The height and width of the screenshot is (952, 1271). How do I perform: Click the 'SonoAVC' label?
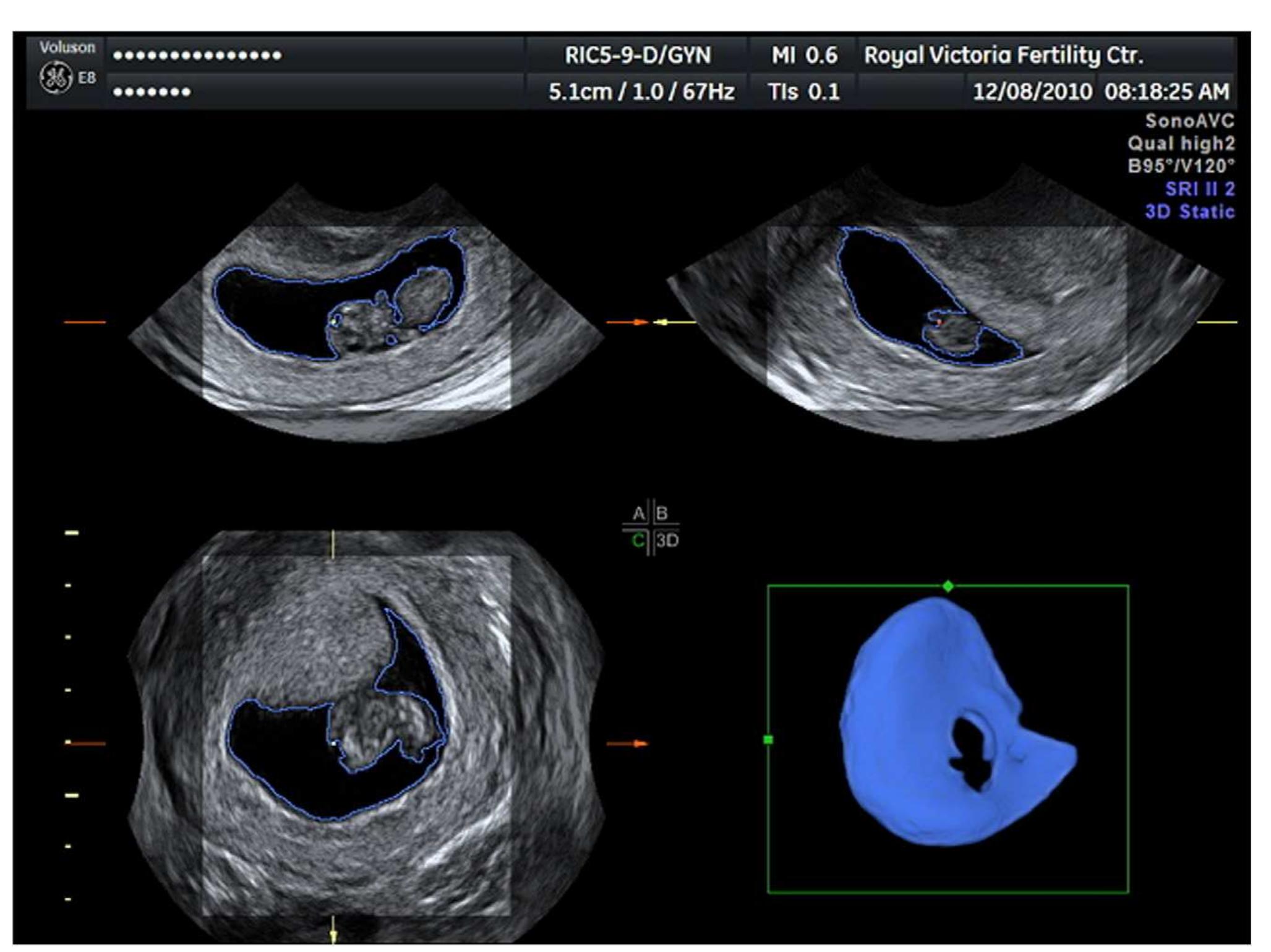[x=1189, y=121]
